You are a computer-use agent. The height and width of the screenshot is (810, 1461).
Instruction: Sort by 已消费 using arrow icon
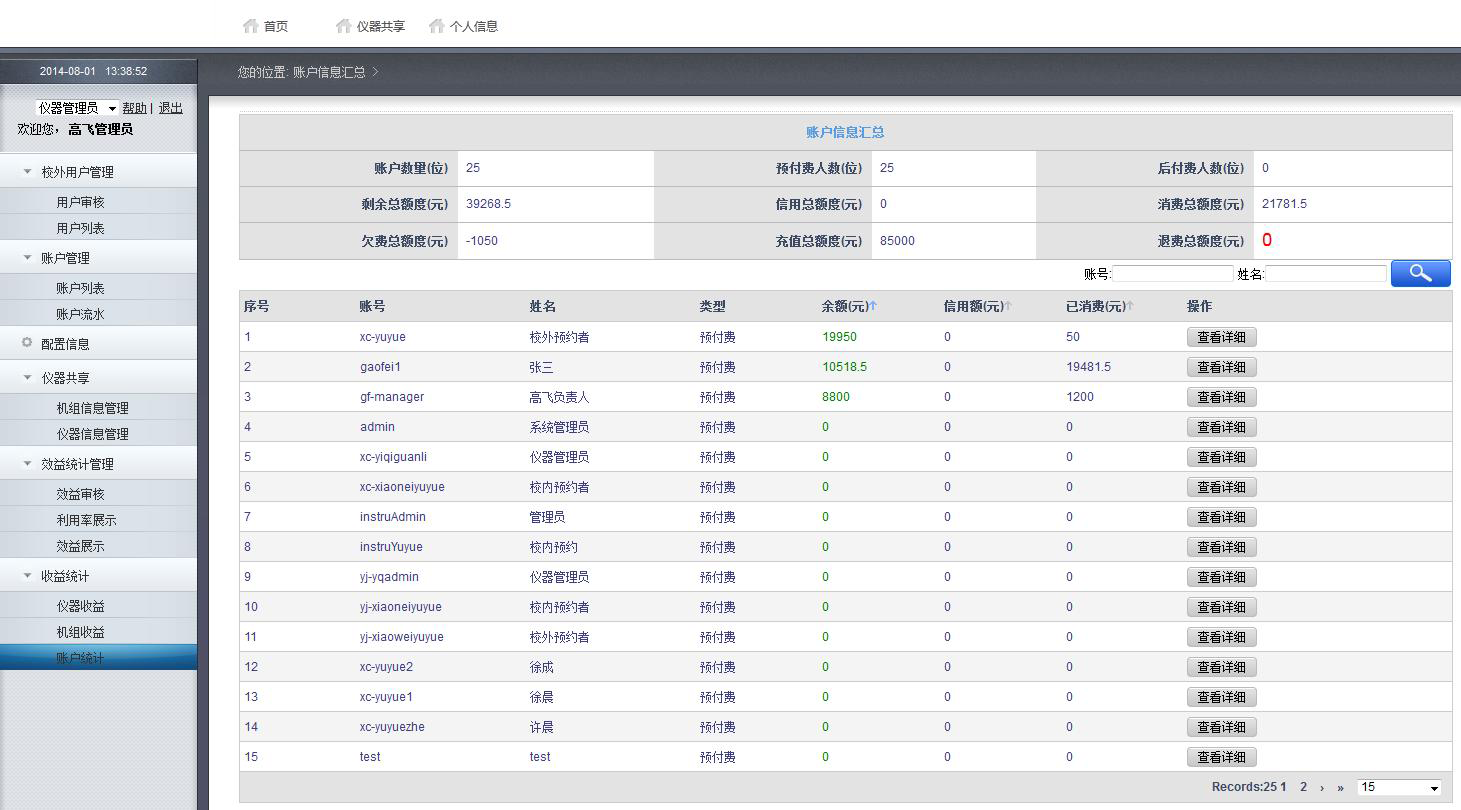click(x=1130, y=306)
